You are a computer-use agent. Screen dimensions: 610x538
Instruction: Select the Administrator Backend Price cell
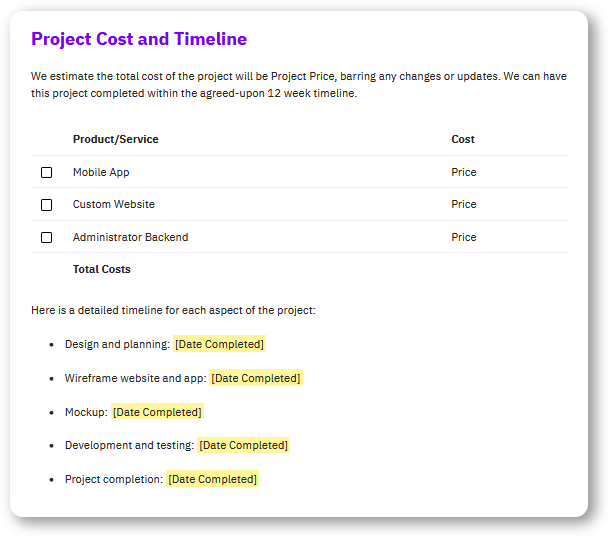pos(463,237)
